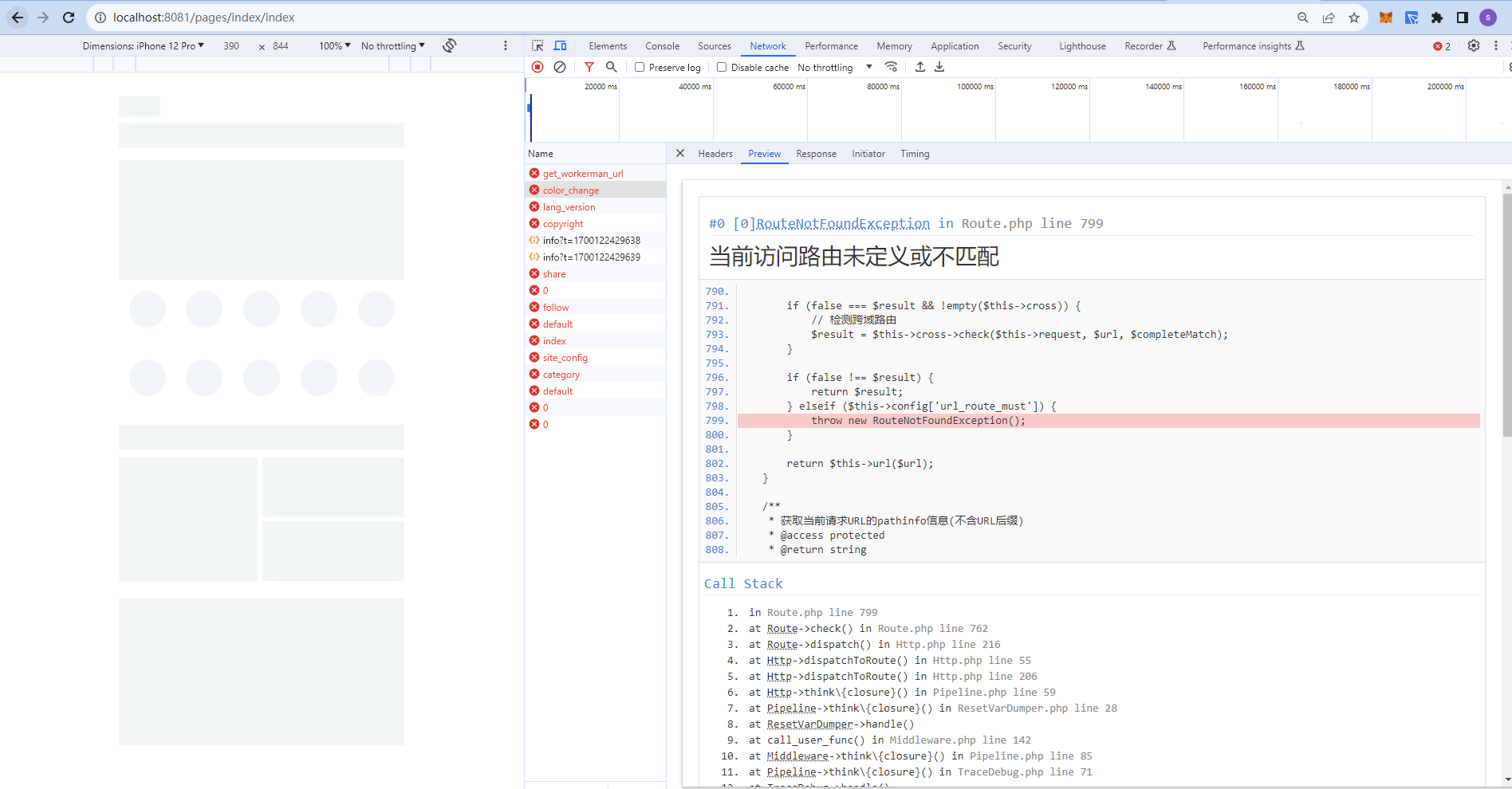Stop recording network log

tap(537, 67)
